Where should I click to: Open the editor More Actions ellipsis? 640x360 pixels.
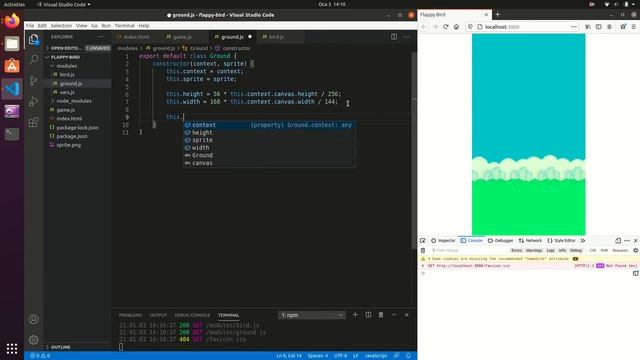coord(407,37)
